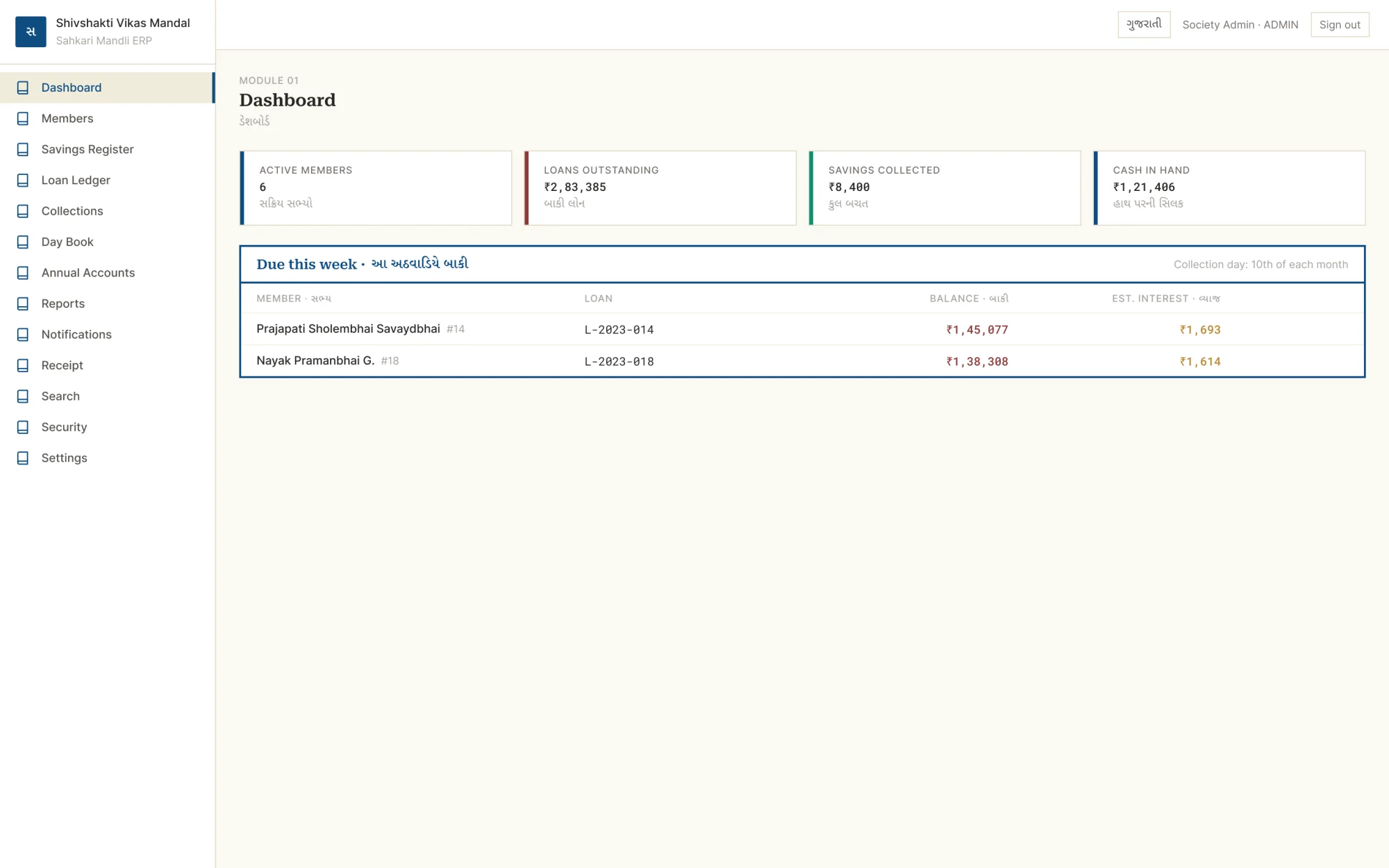Click the Settings sidebar icon
Image resolution: width=1389 pixels, height=868 pixels.
point(23,458)
